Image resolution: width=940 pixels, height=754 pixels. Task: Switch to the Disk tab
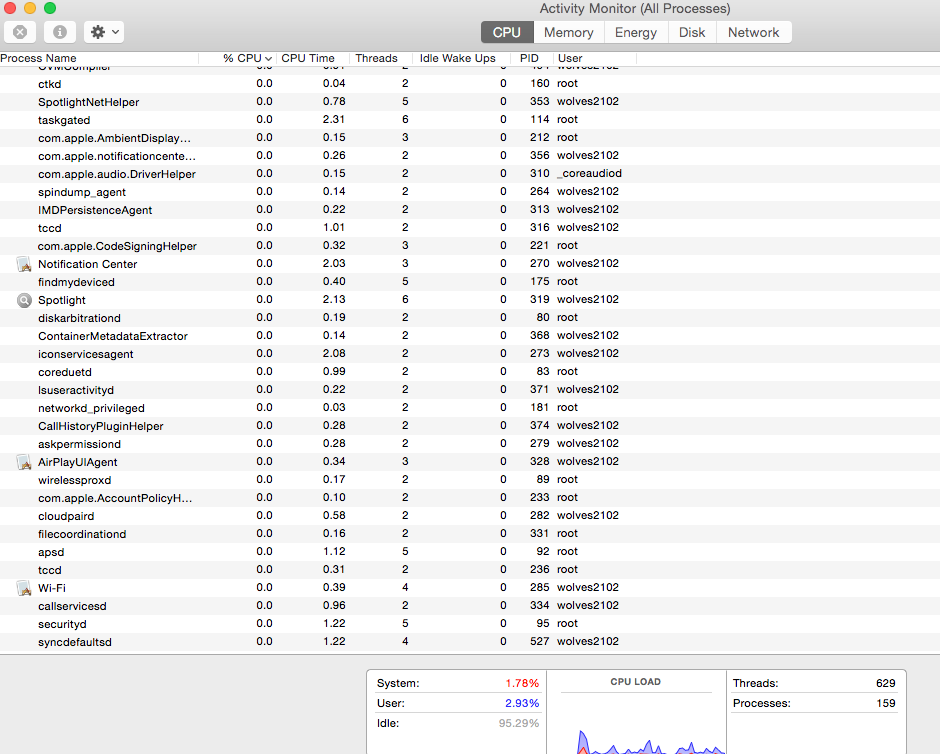click(692, 32)
